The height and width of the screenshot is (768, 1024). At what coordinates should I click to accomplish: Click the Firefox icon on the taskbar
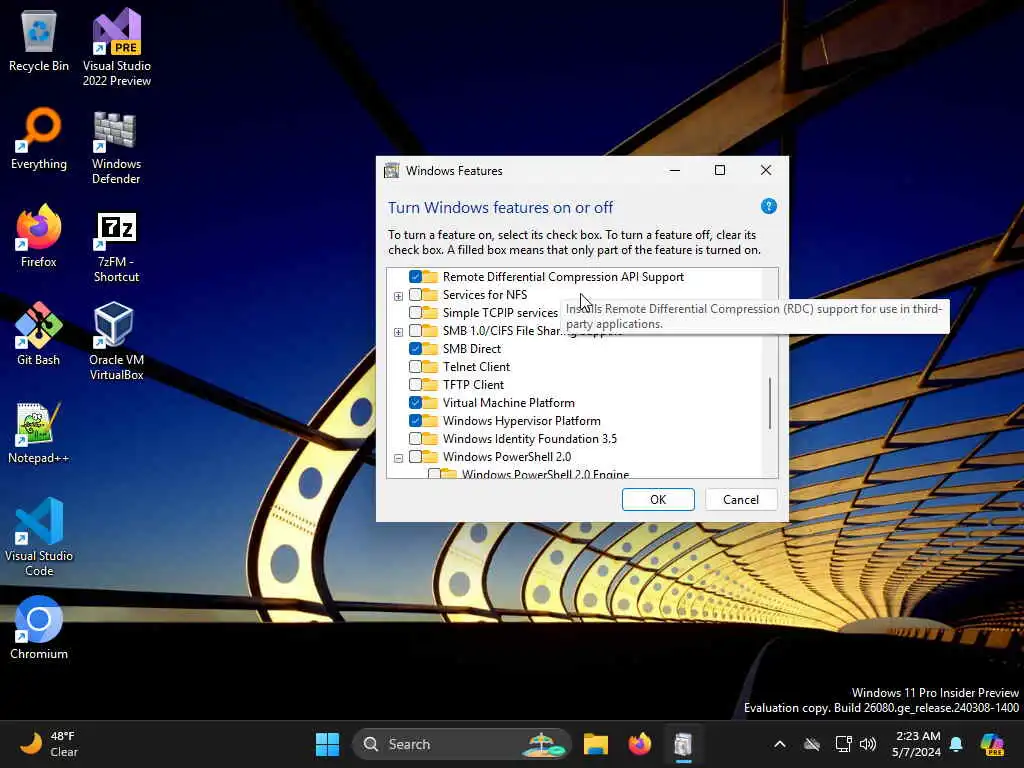(639, 744)
